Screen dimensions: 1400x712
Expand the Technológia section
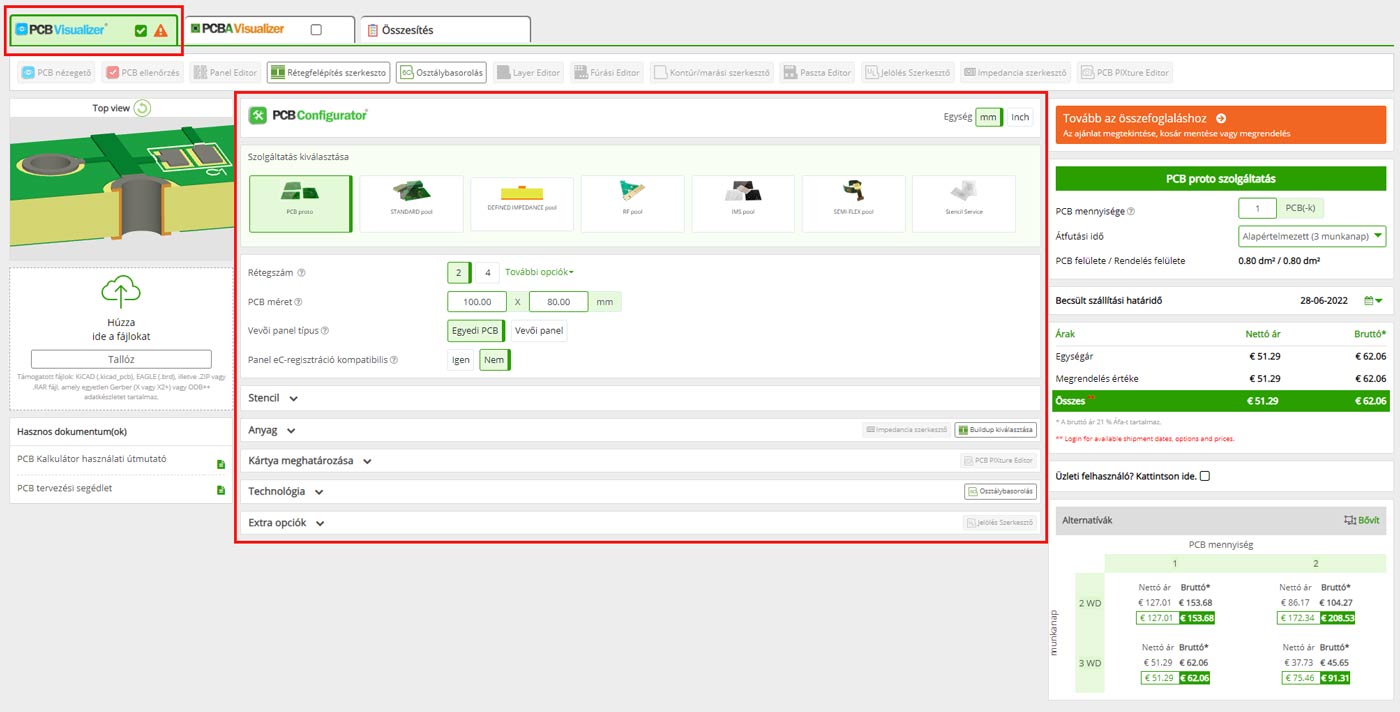(285, 492)
